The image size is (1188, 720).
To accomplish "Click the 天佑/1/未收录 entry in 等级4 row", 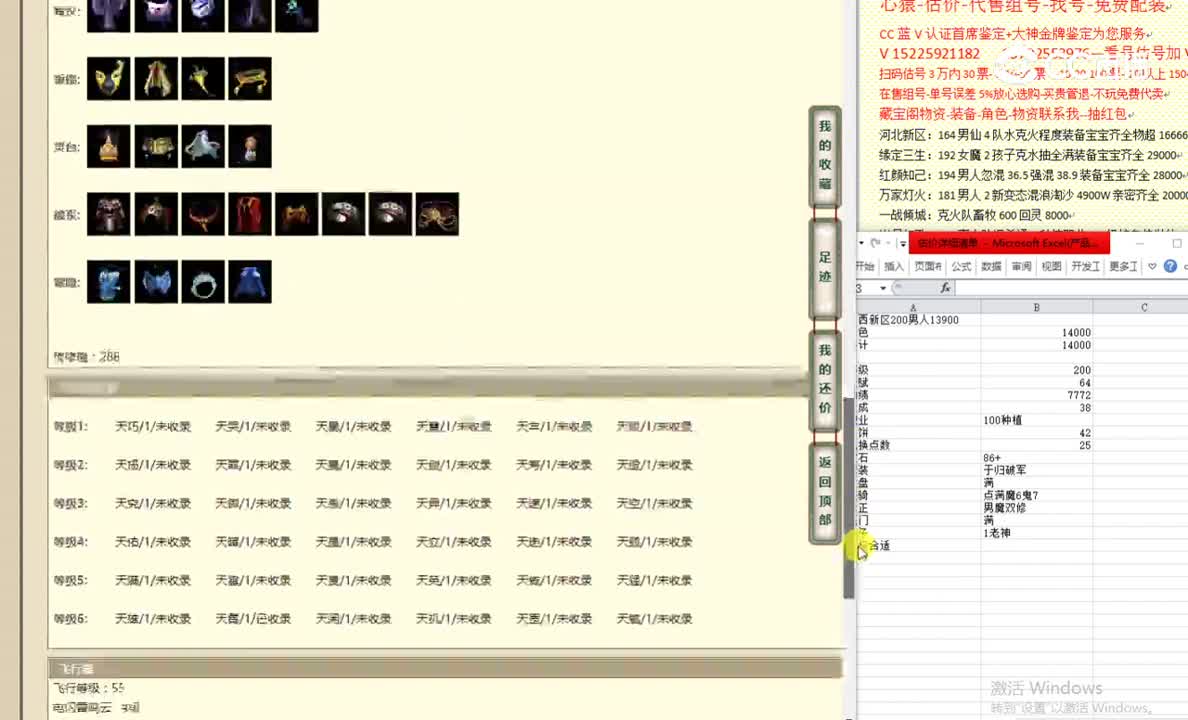I will [153, 542].
